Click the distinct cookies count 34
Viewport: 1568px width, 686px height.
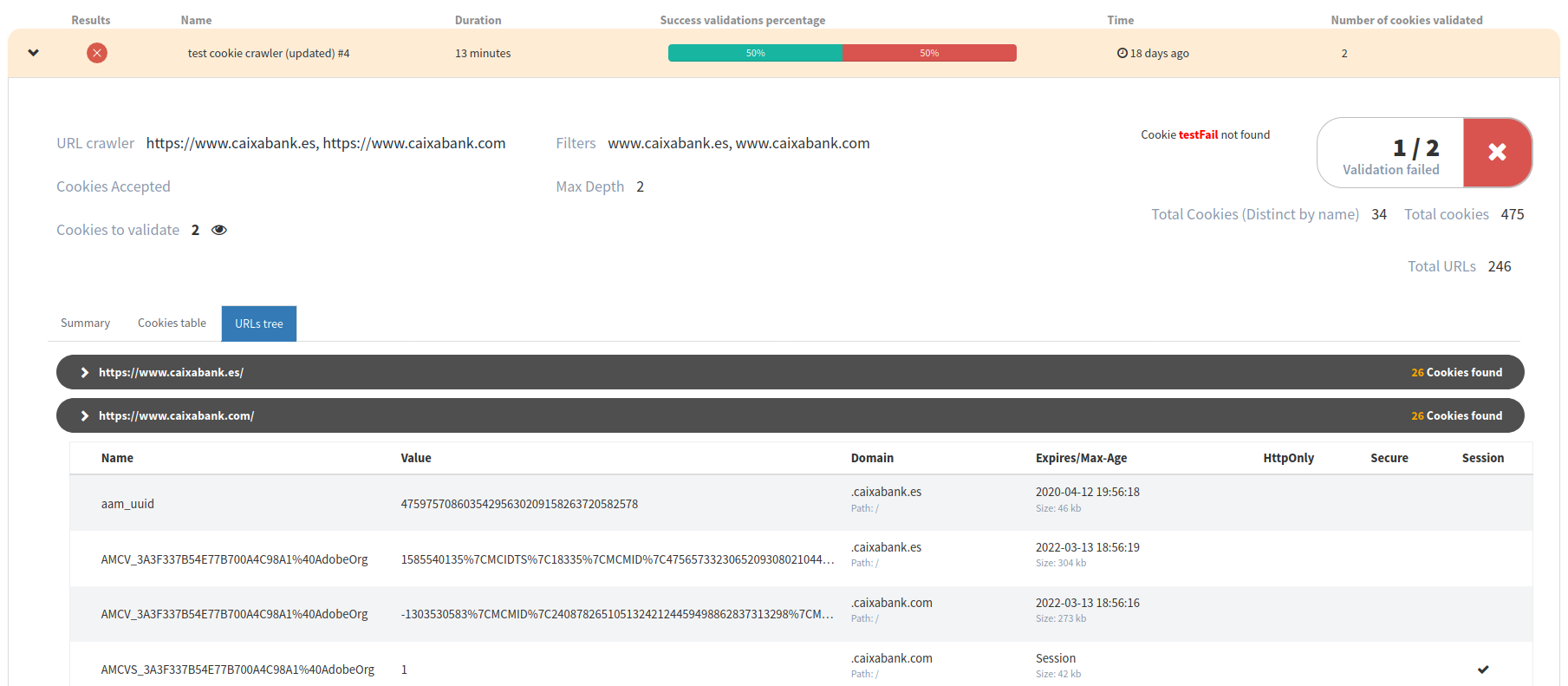pyautogui.click(x=1379, y=214)
